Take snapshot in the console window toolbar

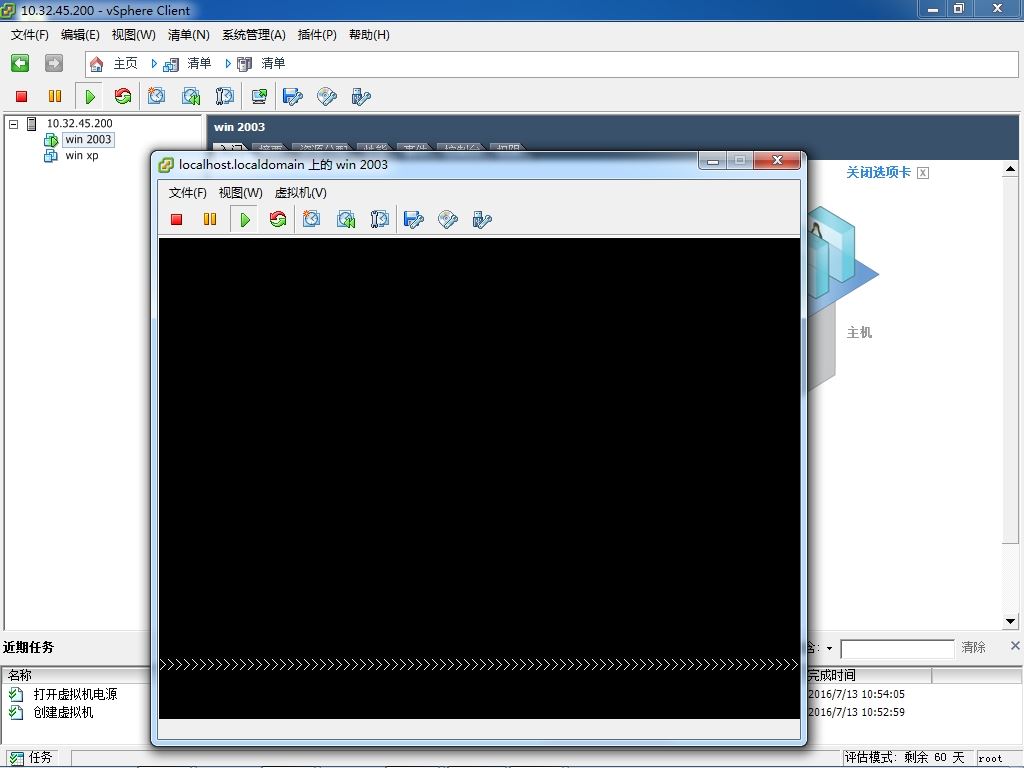[312, 219]
